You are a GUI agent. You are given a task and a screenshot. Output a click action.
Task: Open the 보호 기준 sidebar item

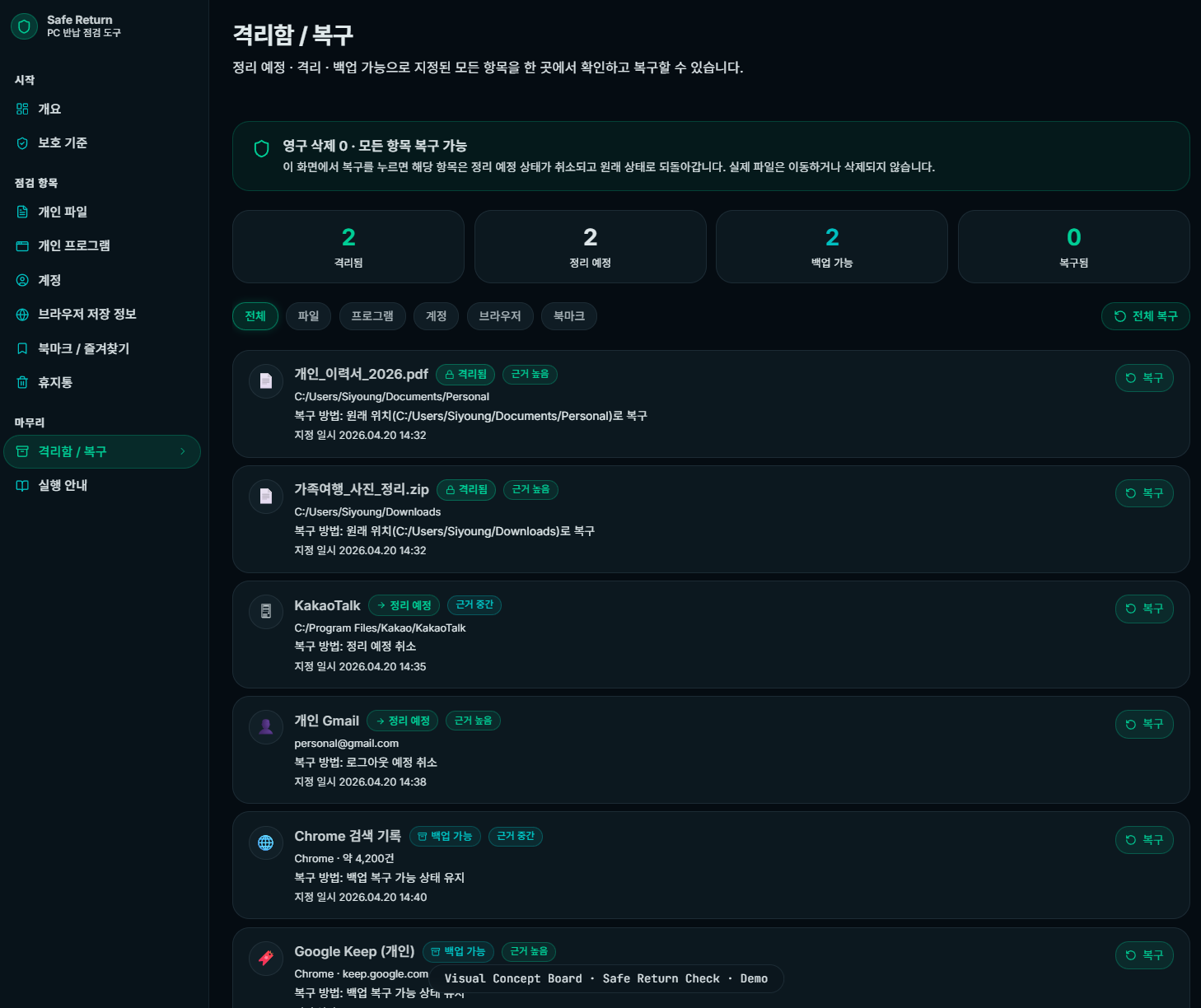tap(62, 142)
